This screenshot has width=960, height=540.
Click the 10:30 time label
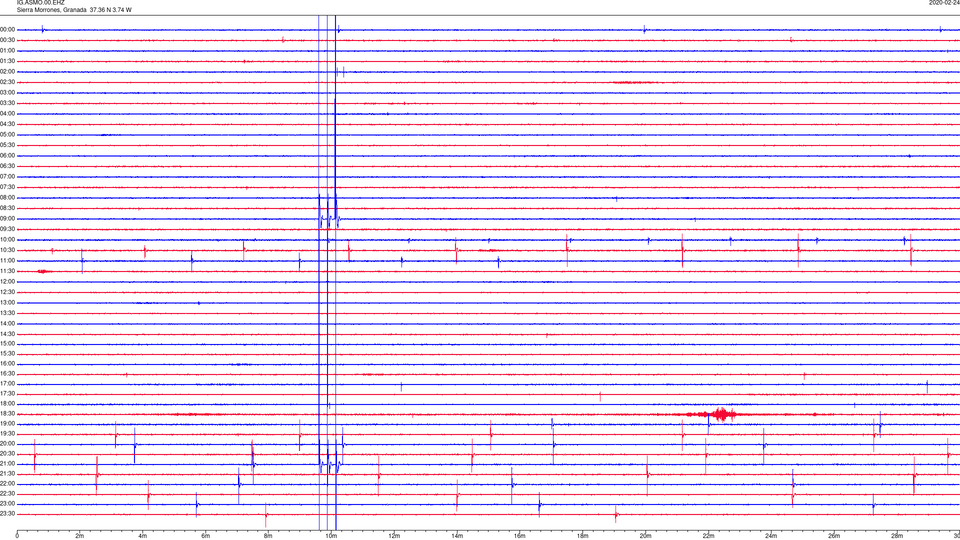[x=8, y=250]
